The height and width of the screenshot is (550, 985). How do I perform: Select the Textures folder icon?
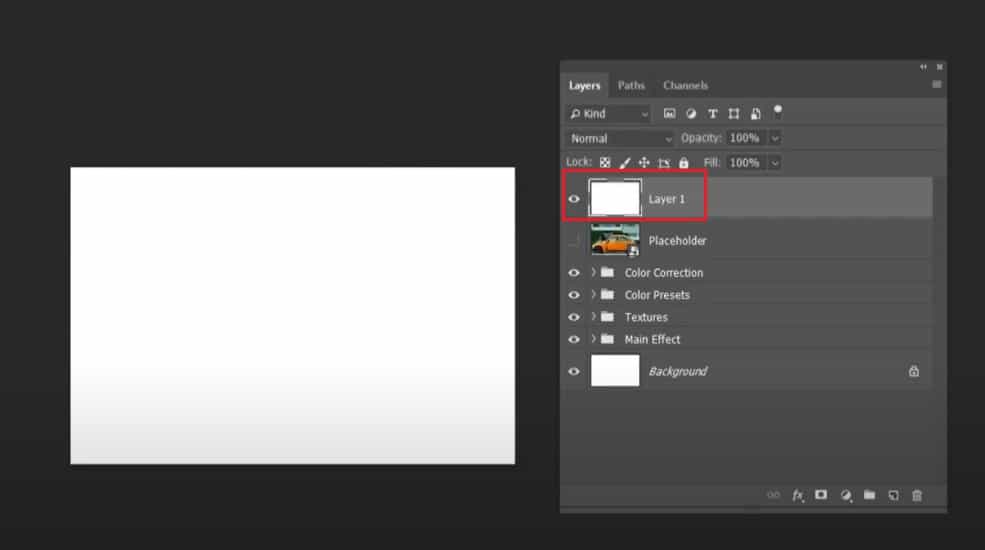(x=607, y=316)
